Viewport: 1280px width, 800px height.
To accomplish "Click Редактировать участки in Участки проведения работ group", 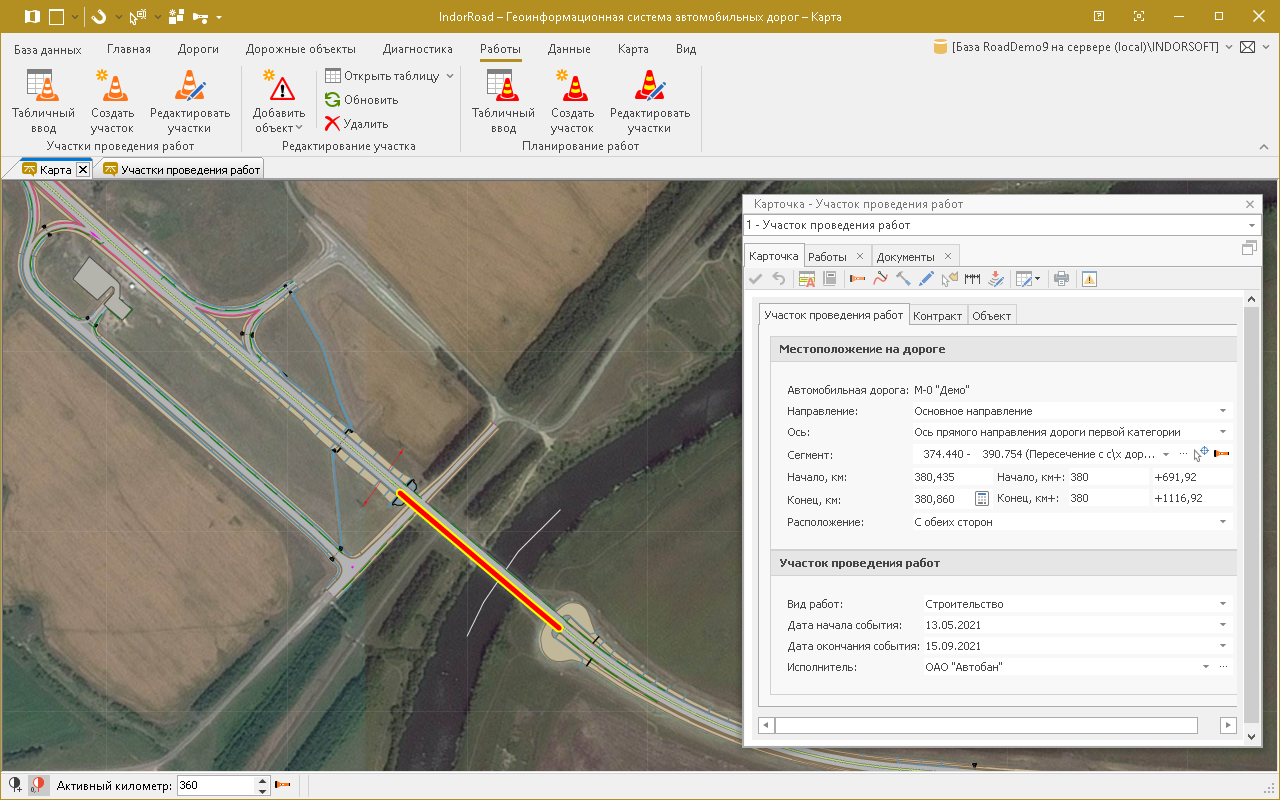I will pos(189,101).
